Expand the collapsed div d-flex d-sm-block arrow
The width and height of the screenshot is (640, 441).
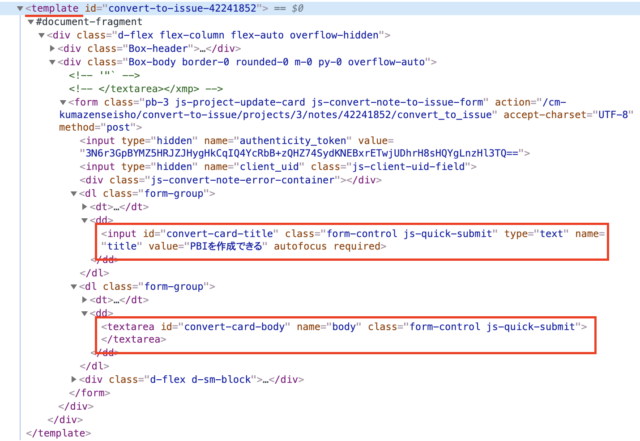coord(73,379)
